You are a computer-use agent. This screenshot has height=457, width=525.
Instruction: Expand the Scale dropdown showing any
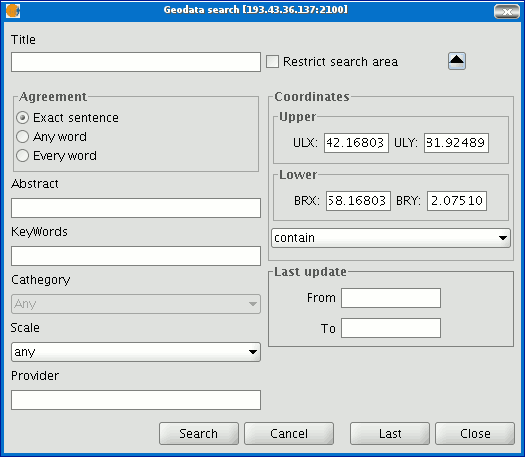coord(136,352)
